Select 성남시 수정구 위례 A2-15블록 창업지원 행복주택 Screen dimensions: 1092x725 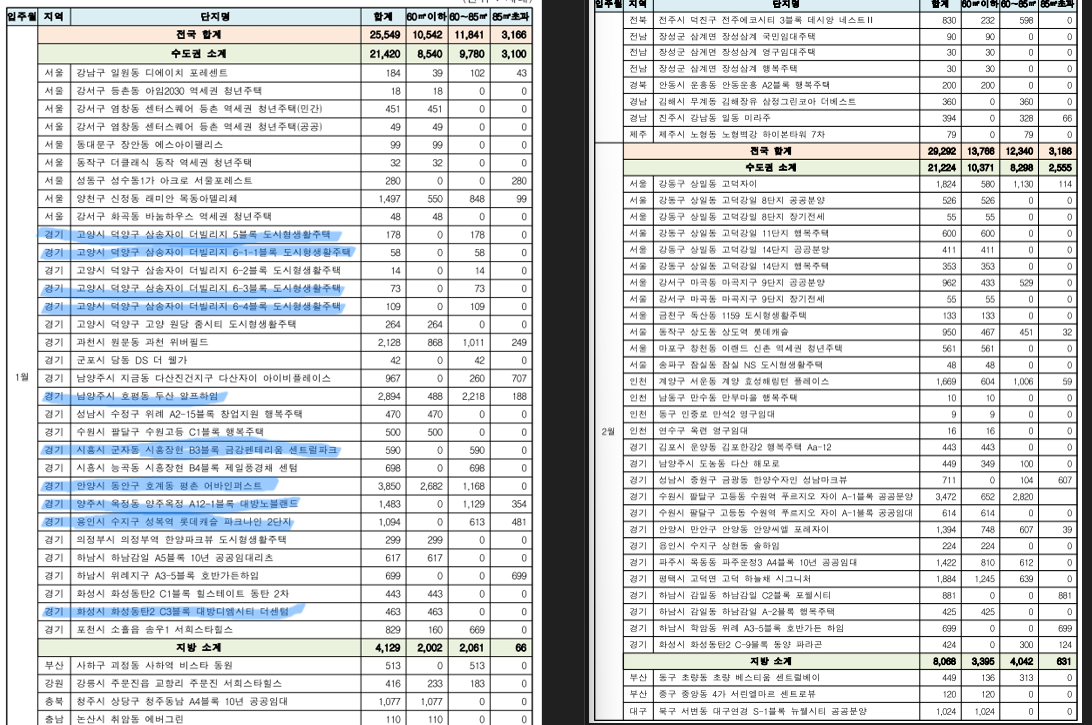[x=189, y=414]
